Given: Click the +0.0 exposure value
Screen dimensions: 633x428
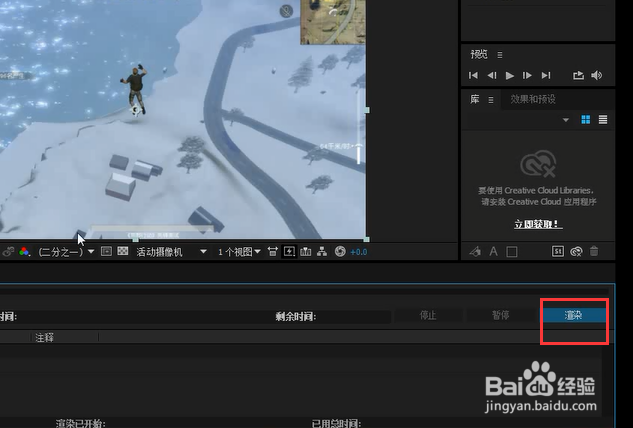Looking at the screenshot, I should (358, 252).
